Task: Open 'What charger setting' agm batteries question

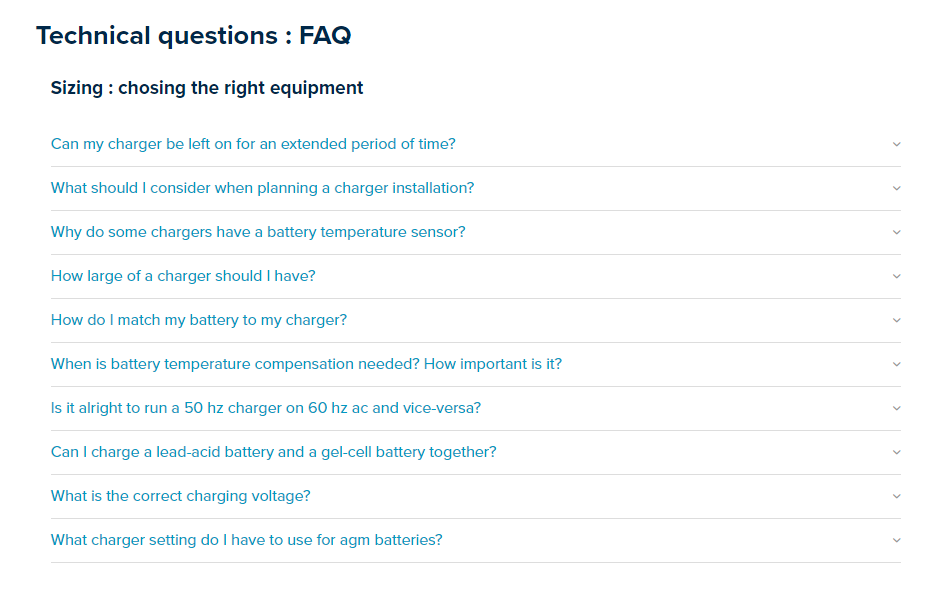Action: pyautogui.click(x=246, y=540)
